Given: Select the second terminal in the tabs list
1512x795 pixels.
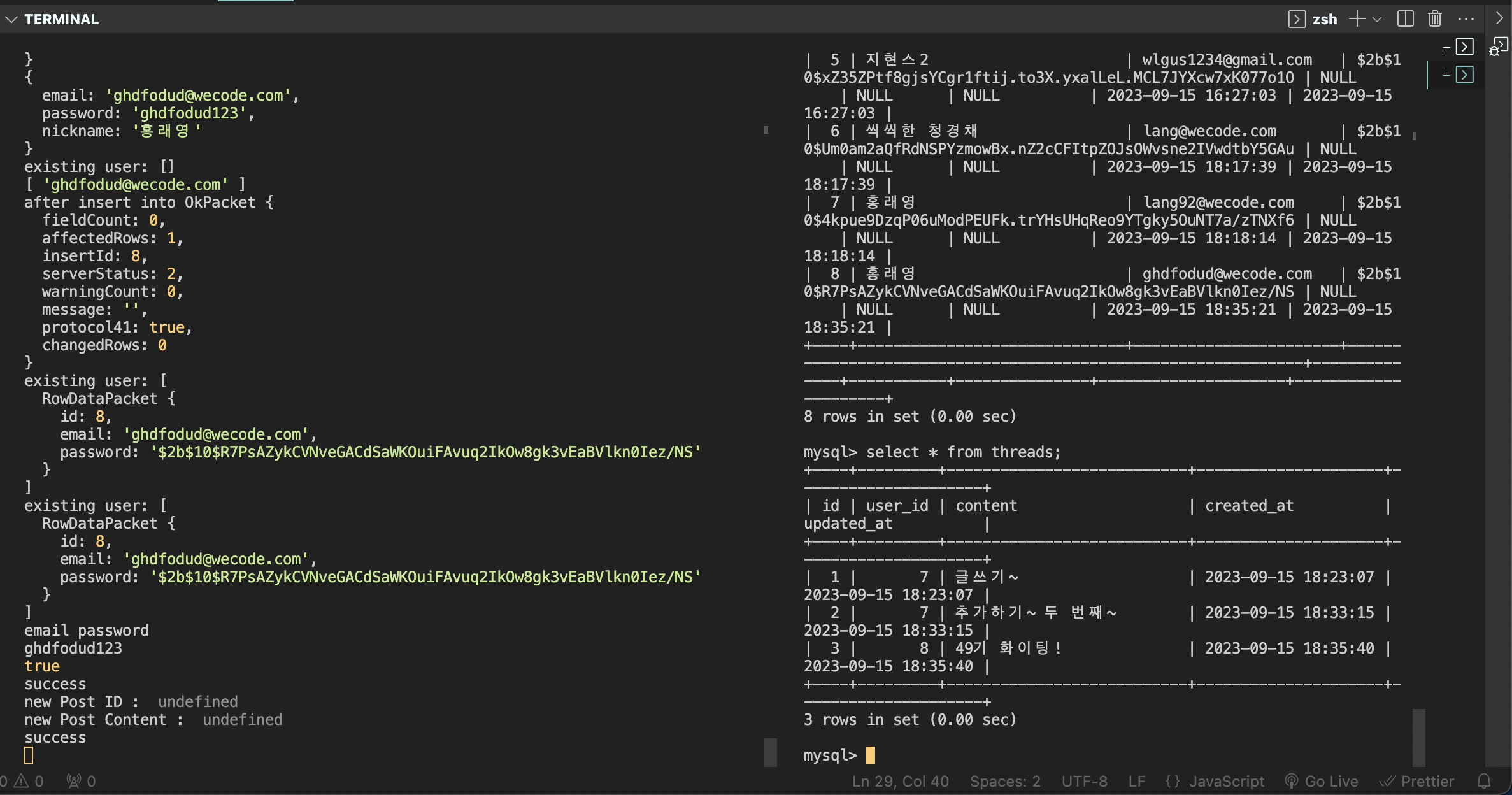Looking at the screenshot, I should point(1464,75).
